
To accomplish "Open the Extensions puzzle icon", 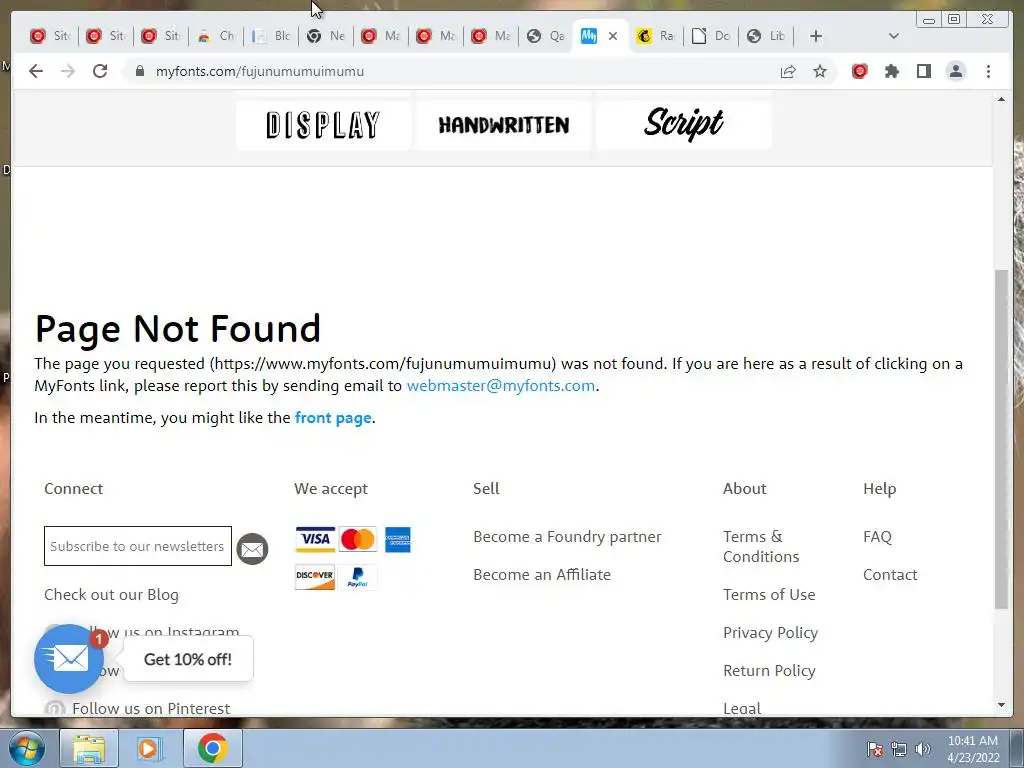I will [x=891, y=71].
